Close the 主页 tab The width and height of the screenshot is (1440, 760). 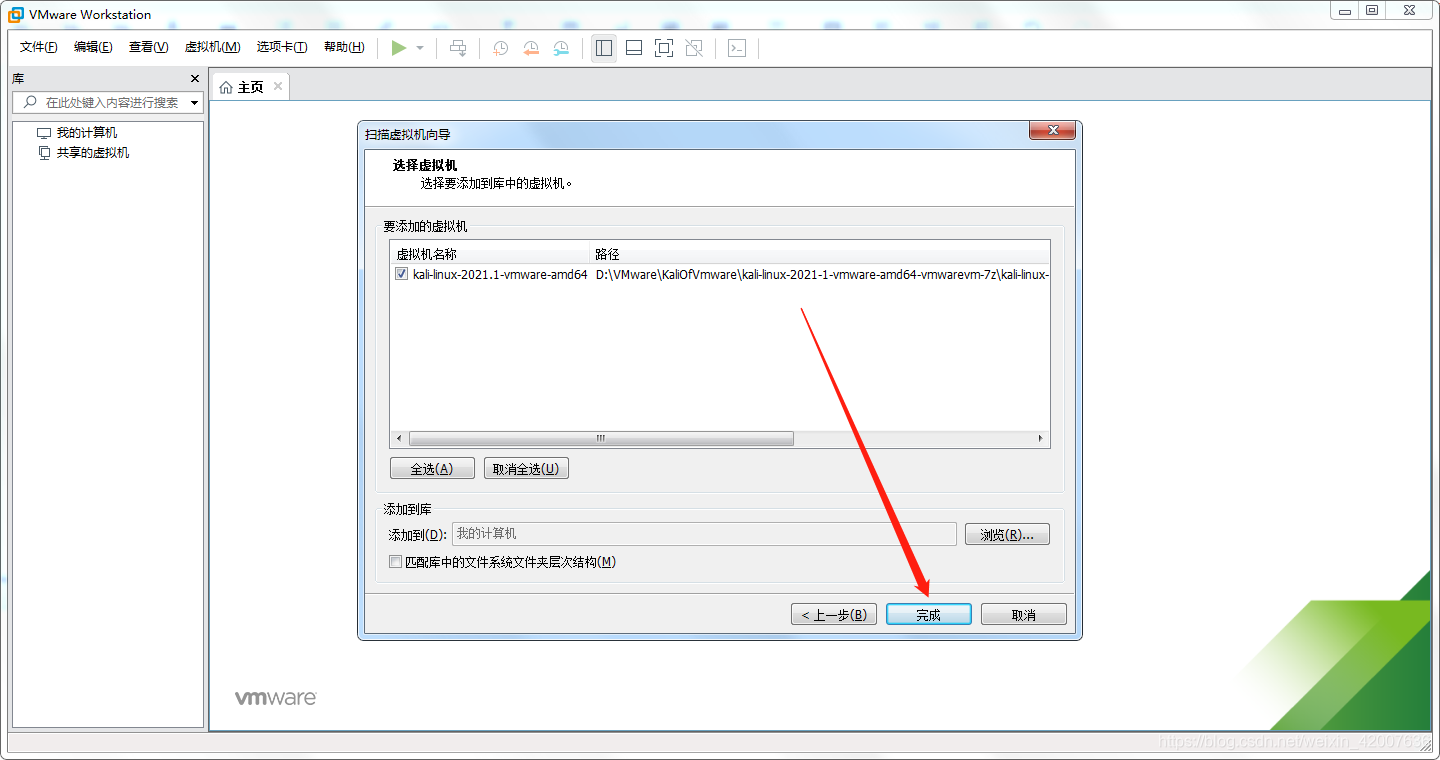click(x=278, y=87)
